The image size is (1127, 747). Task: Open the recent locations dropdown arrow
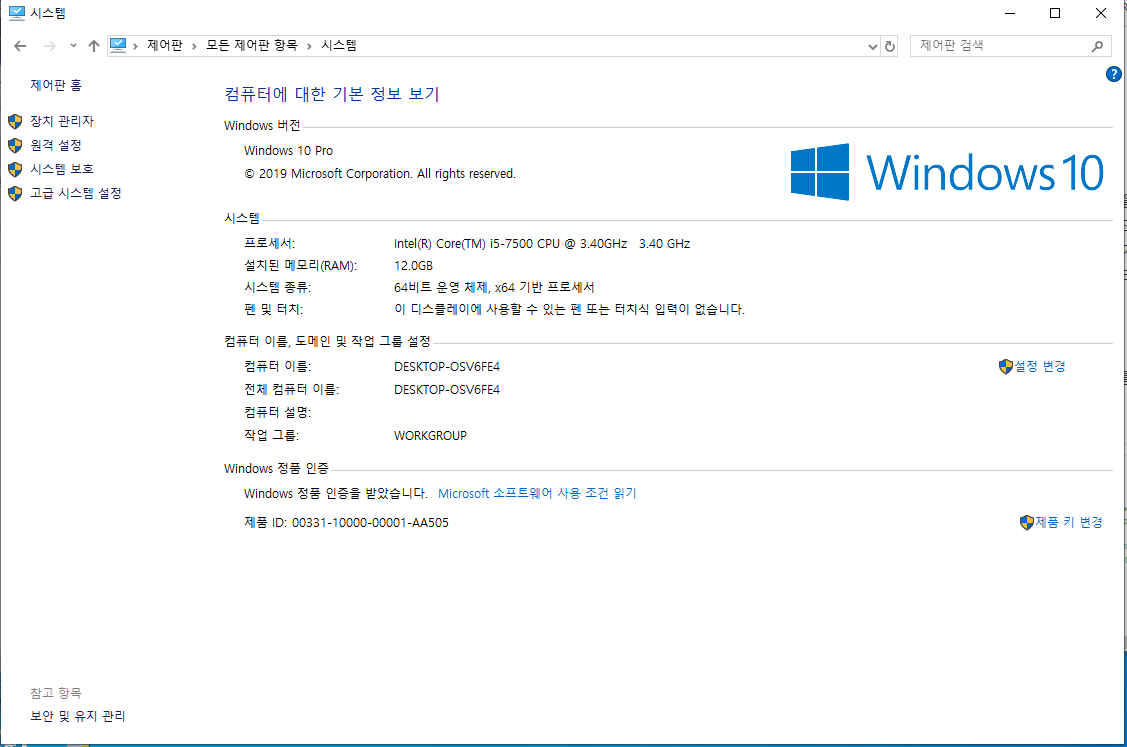[x=73, y=46]
